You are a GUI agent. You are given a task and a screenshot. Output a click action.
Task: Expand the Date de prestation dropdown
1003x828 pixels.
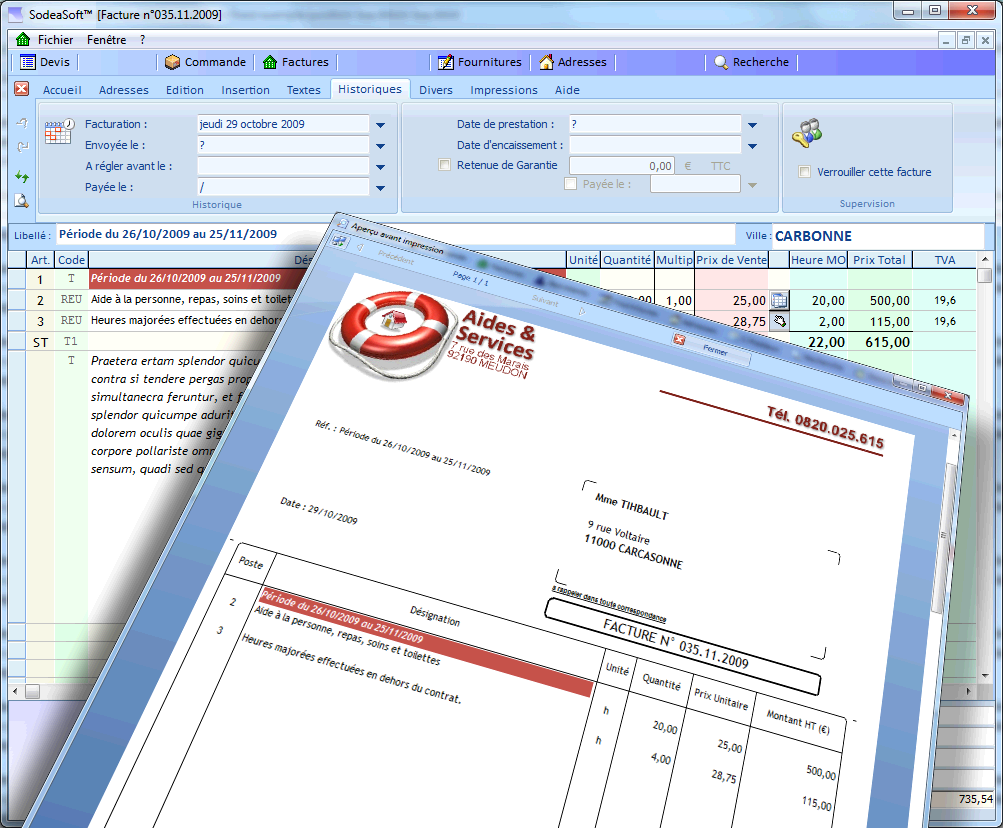753,125
